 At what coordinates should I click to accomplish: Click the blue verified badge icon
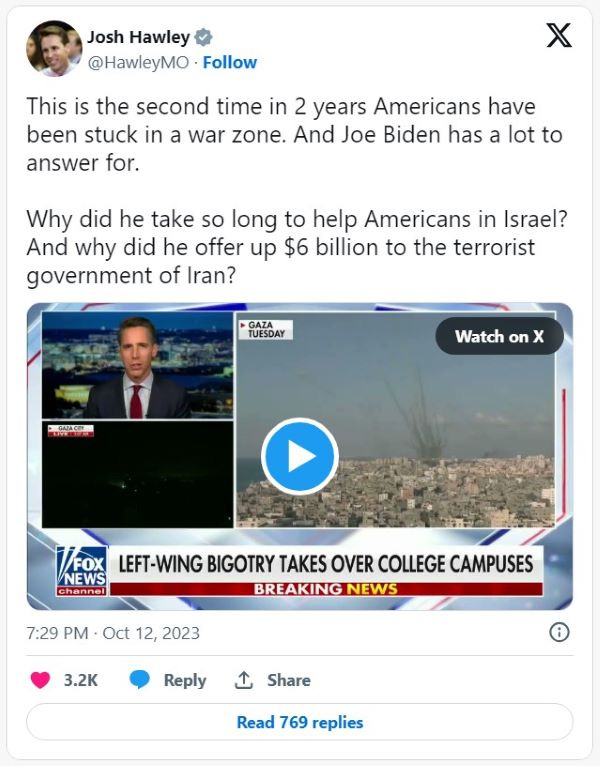click(x=203, y=37)
